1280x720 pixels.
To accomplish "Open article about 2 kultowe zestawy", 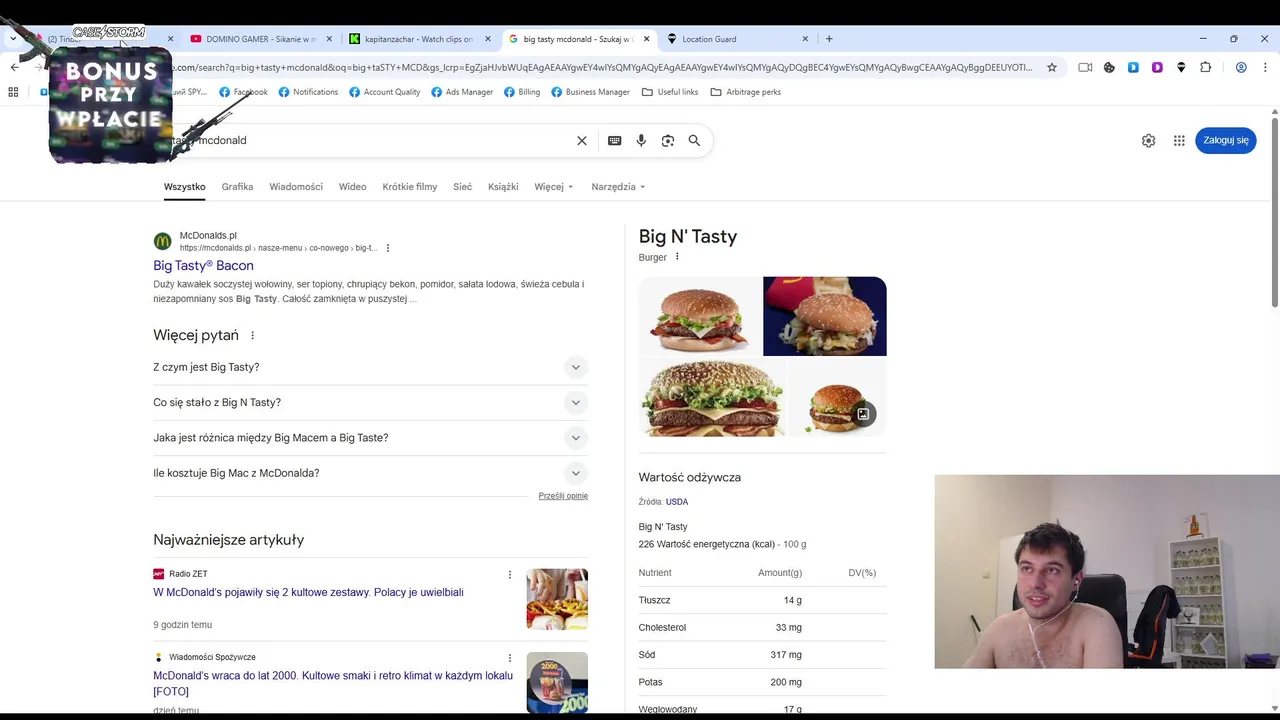I will click(x=308, y=593).
